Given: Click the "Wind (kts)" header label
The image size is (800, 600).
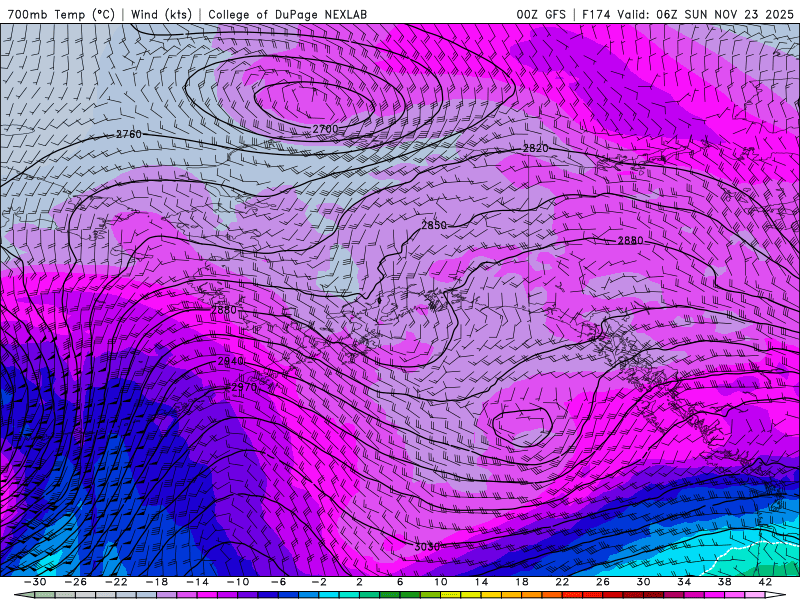Looking at the screenshot, I should click(x=161, y=14).
